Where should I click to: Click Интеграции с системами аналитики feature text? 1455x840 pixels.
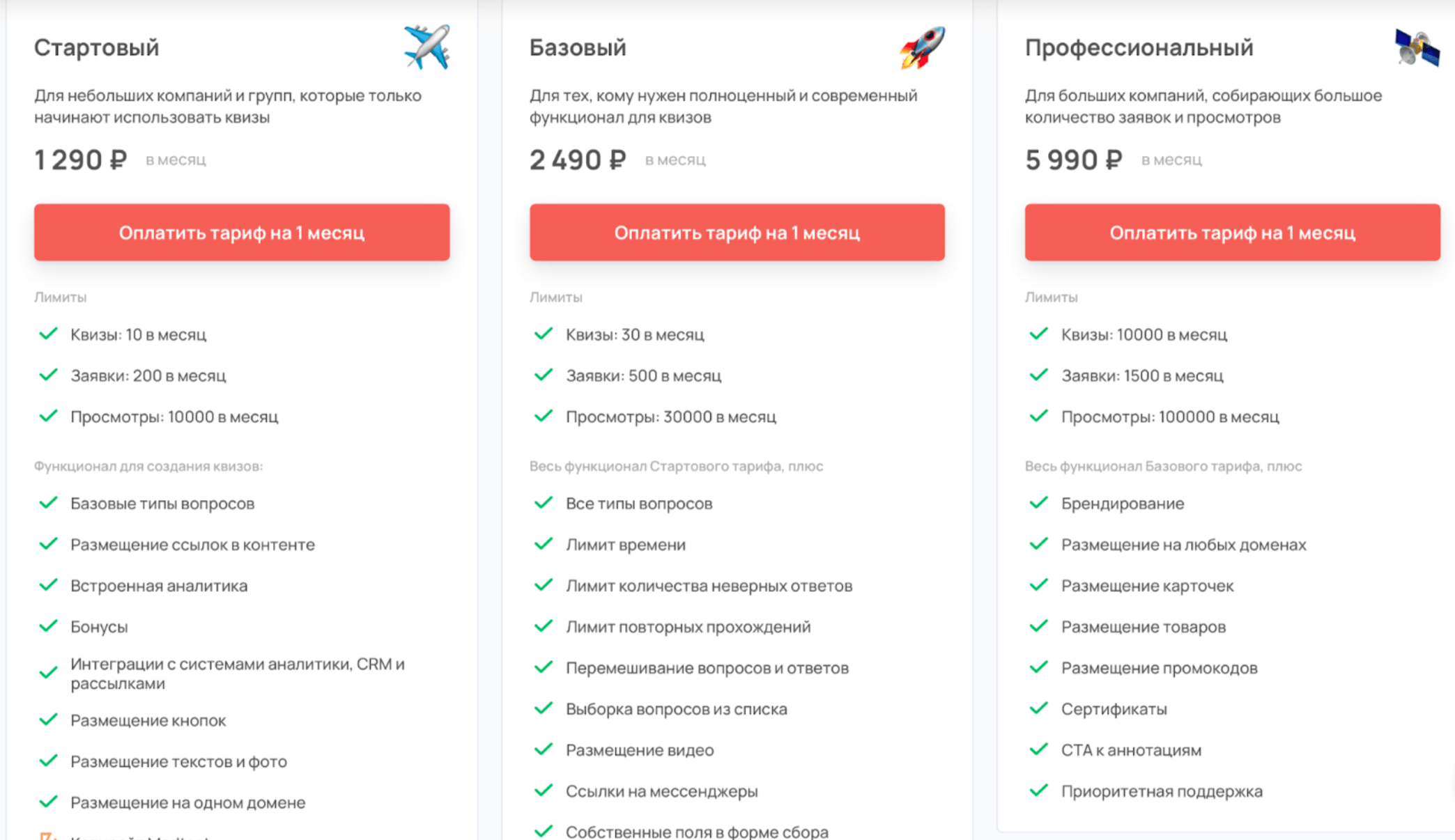point(237,674)
